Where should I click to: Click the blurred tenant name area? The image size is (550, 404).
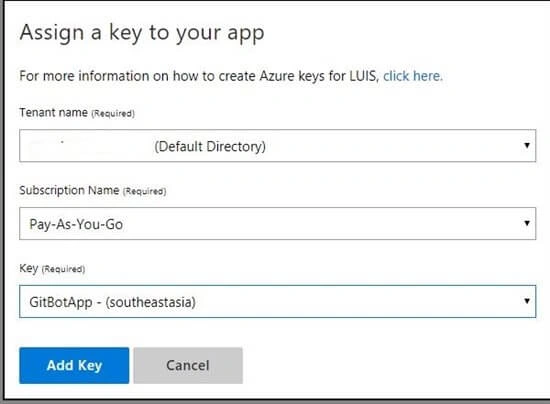pos(84,146)
